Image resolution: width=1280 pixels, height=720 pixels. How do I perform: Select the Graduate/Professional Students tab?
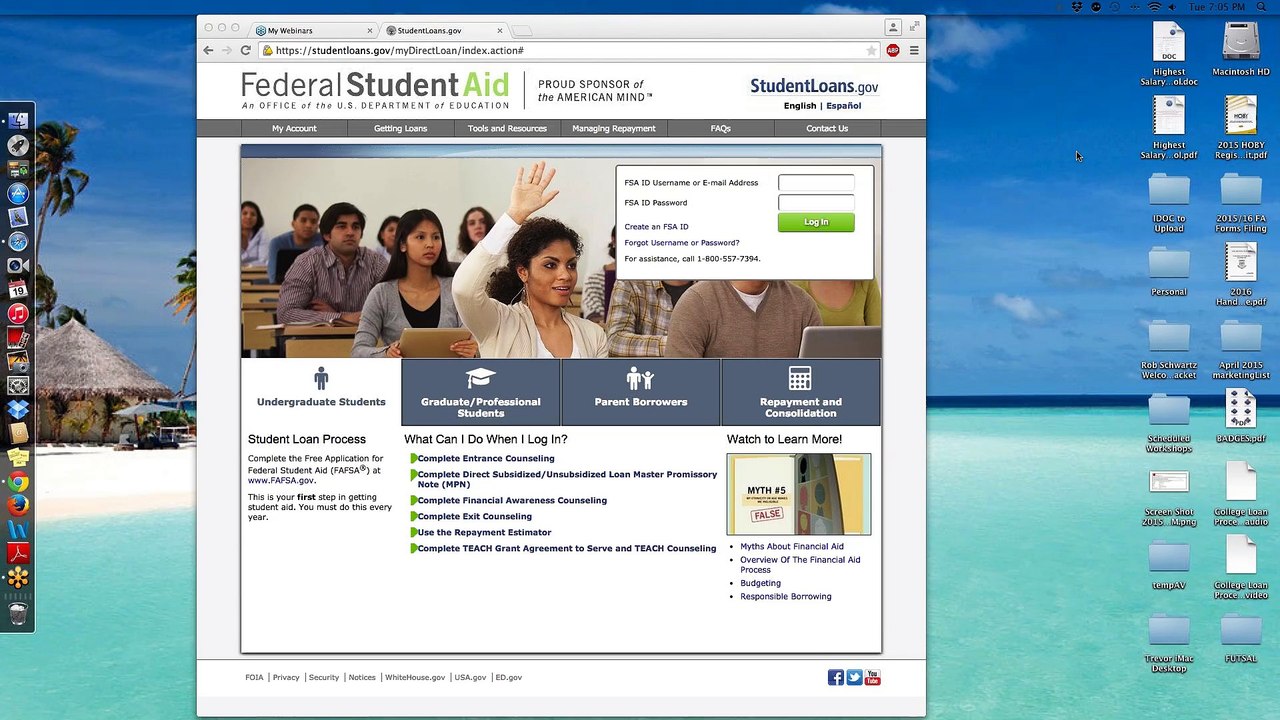[x=481, y=392]
